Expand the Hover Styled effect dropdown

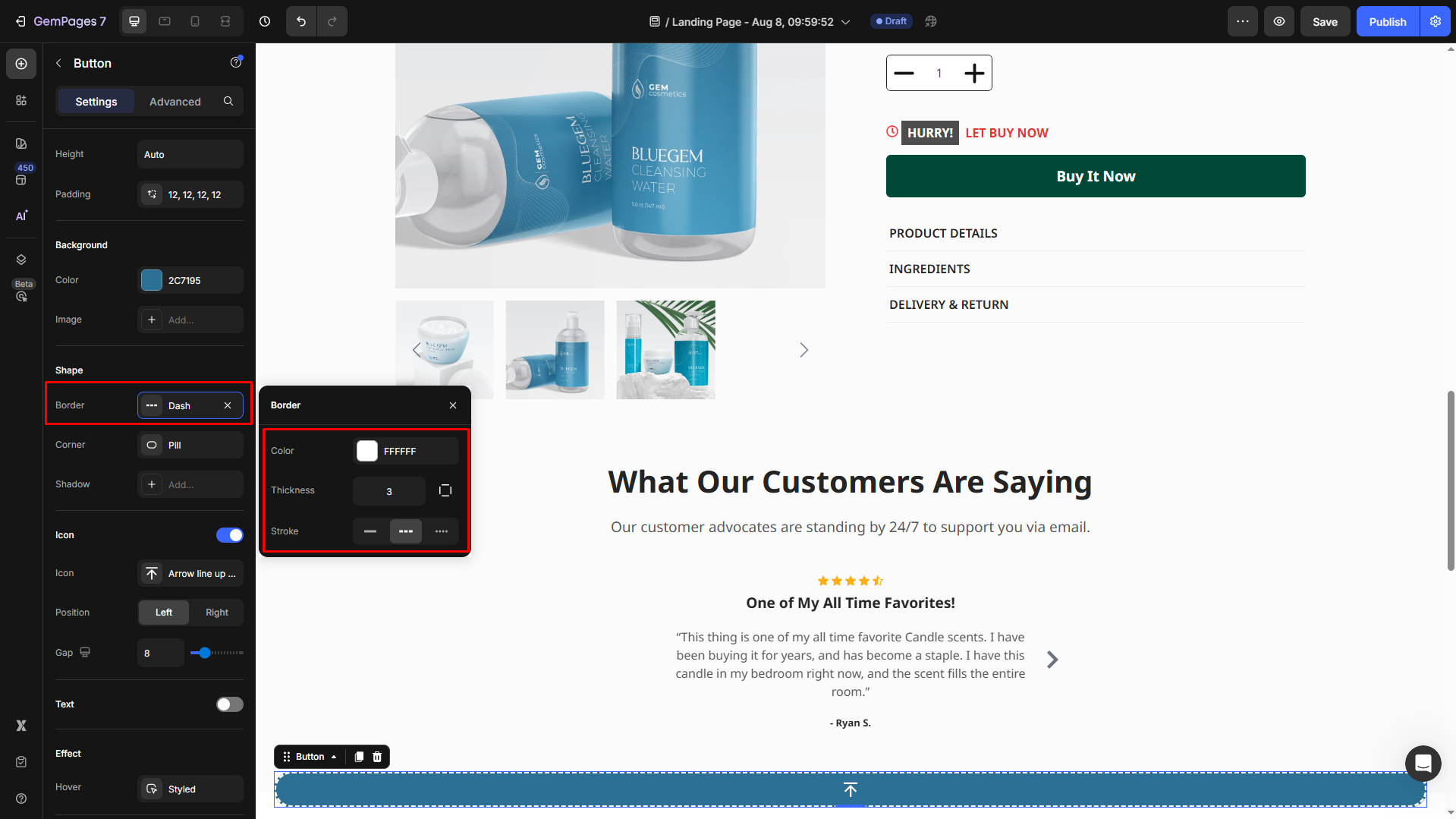tap(190, 789)
